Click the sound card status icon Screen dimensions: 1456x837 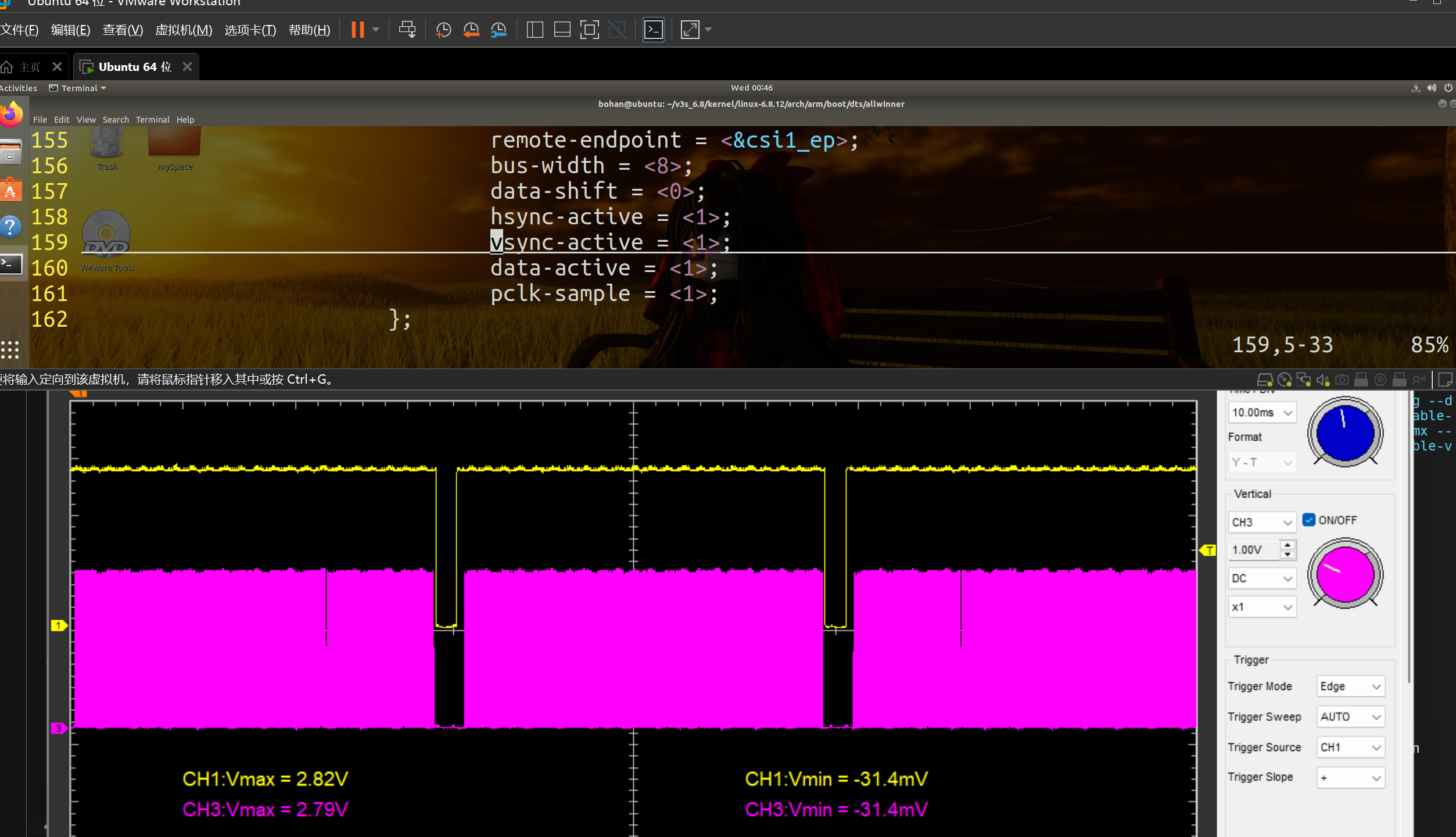pyautogui.click(x=1323, y=380)
